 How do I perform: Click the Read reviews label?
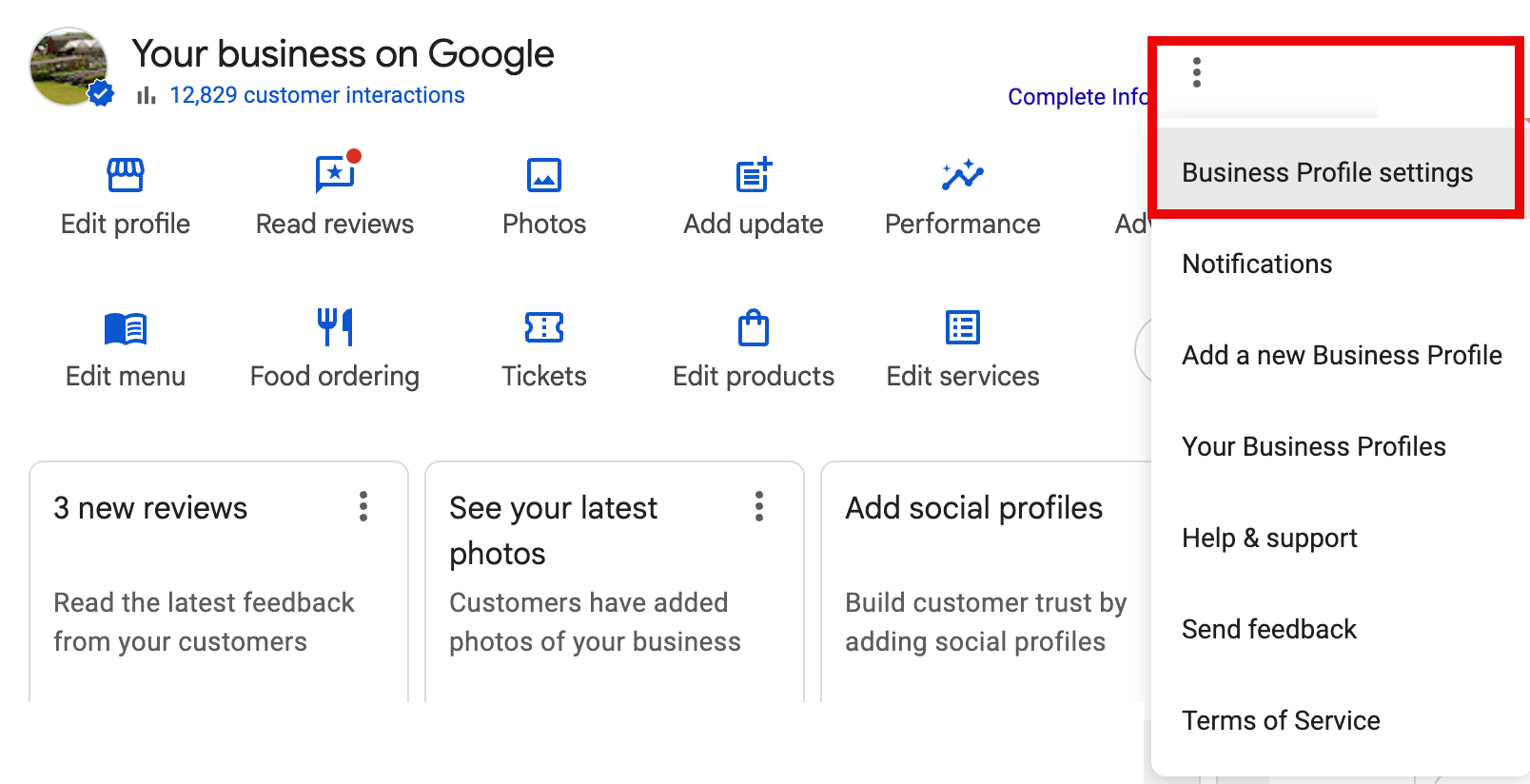(x=335, y=224)
